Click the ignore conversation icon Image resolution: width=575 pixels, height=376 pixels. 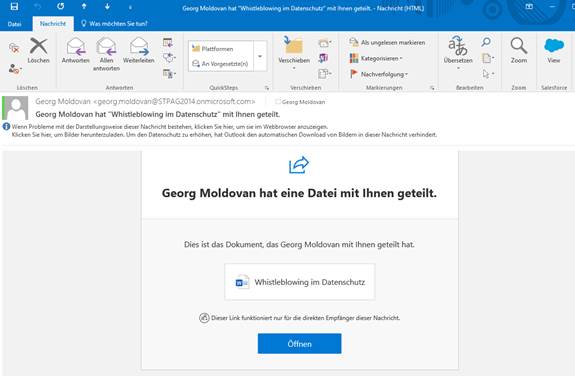pyautogui.click(x=14, y=48)
